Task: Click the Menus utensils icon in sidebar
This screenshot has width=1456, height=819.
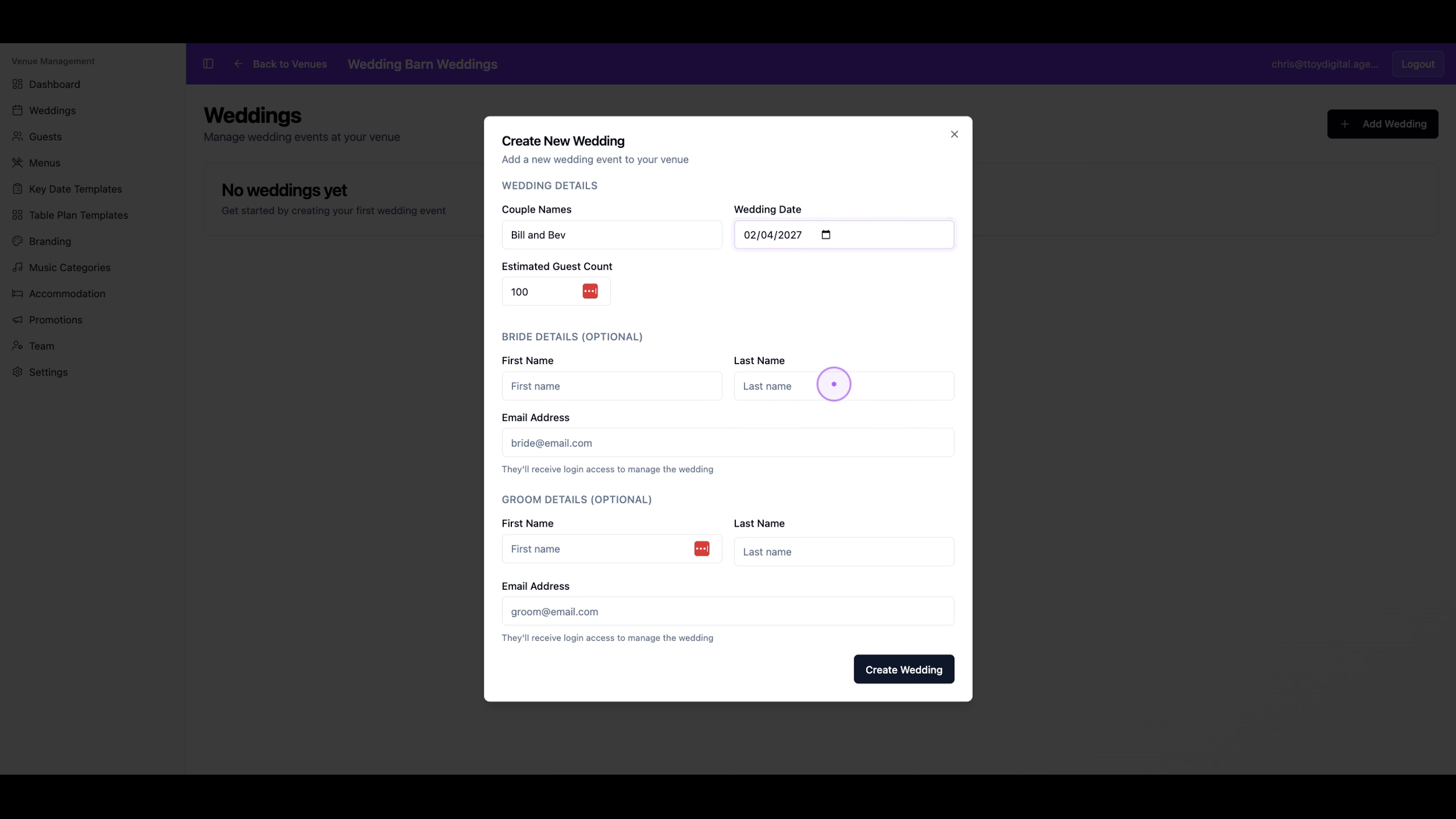Action: (18, 163)
